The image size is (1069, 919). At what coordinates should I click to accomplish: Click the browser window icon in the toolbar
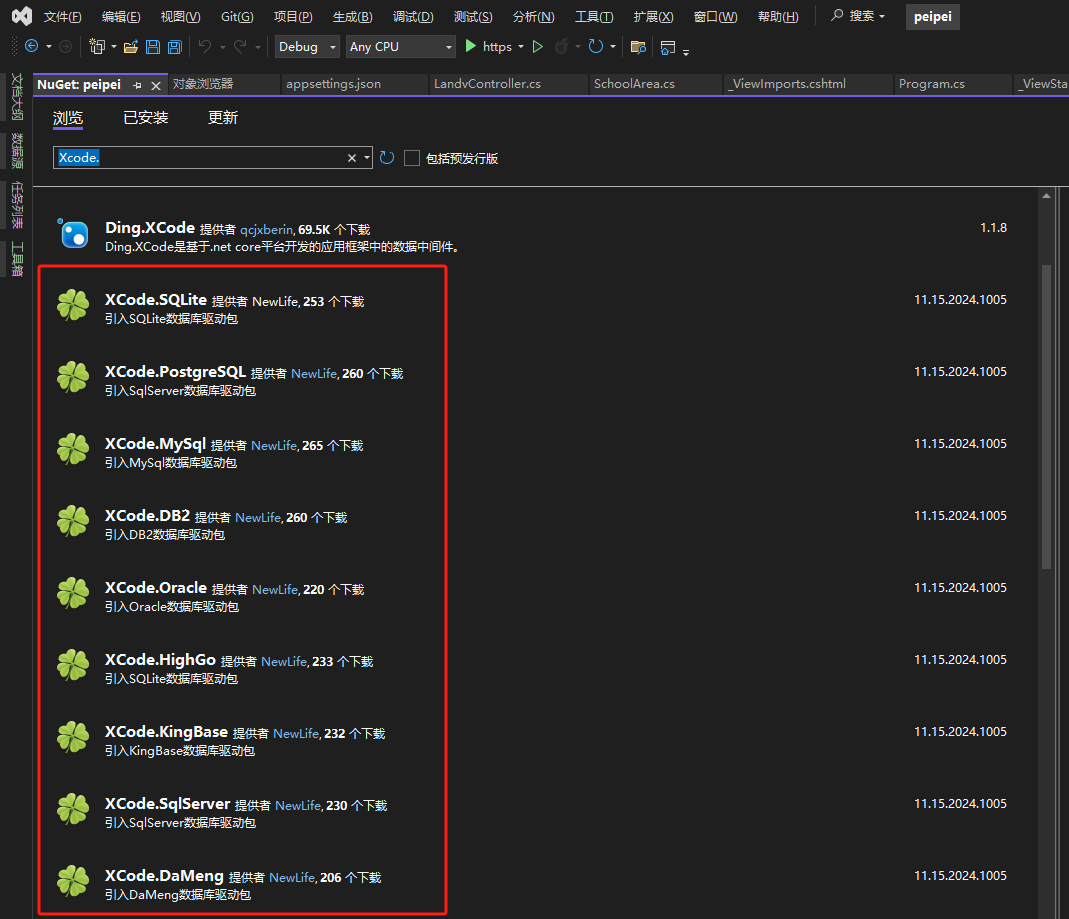click(x=668, y=47)
